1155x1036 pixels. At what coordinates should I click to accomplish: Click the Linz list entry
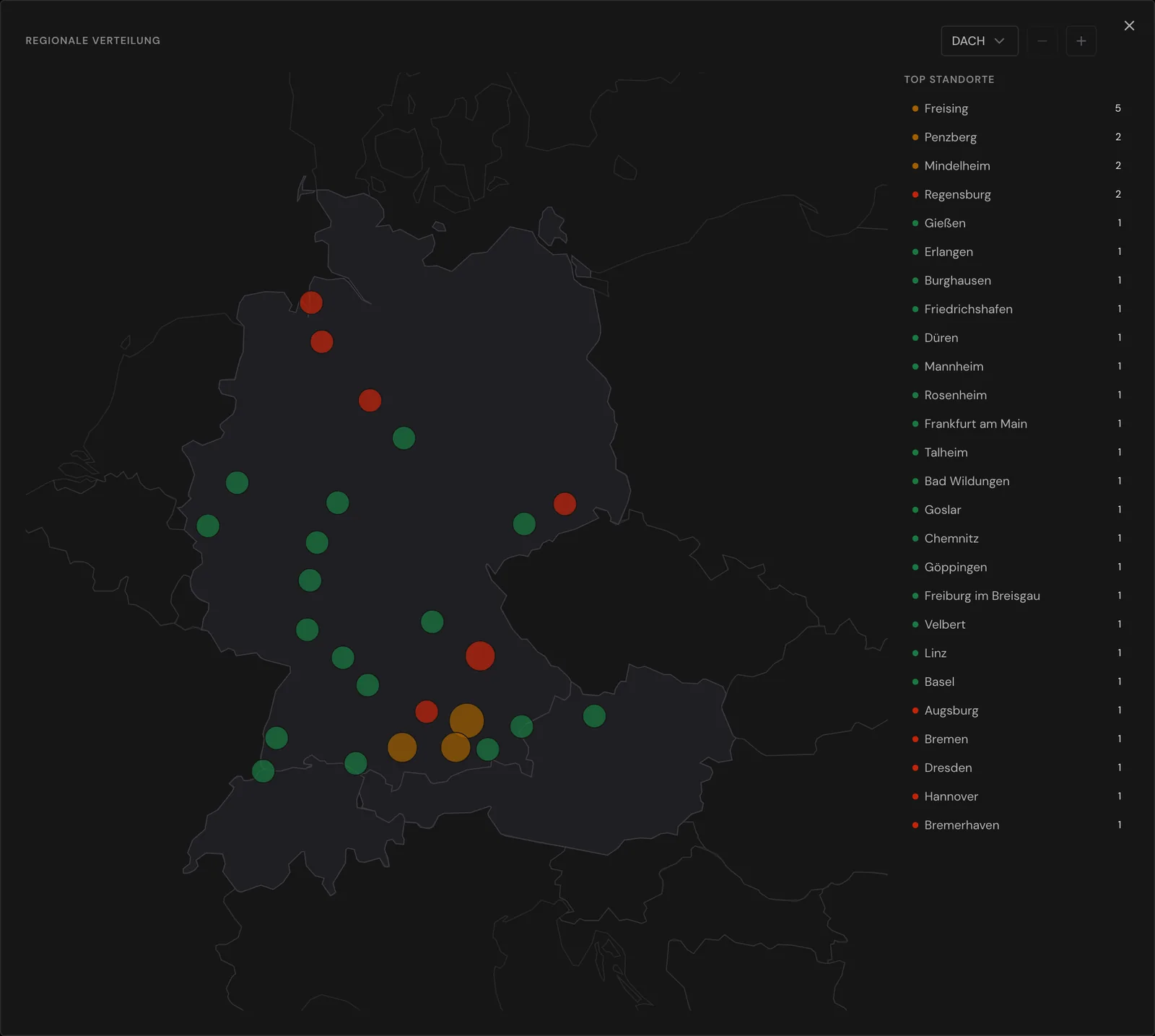1016,653
